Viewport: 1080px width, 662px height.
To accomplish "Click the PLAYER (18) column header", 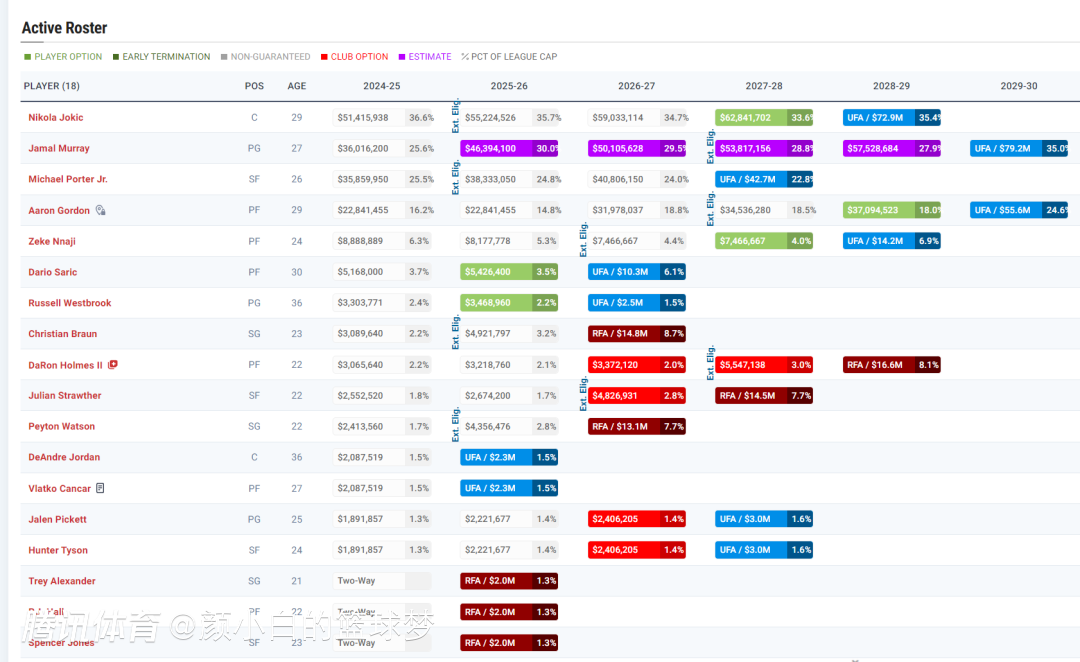I will [x=52, y=86].
